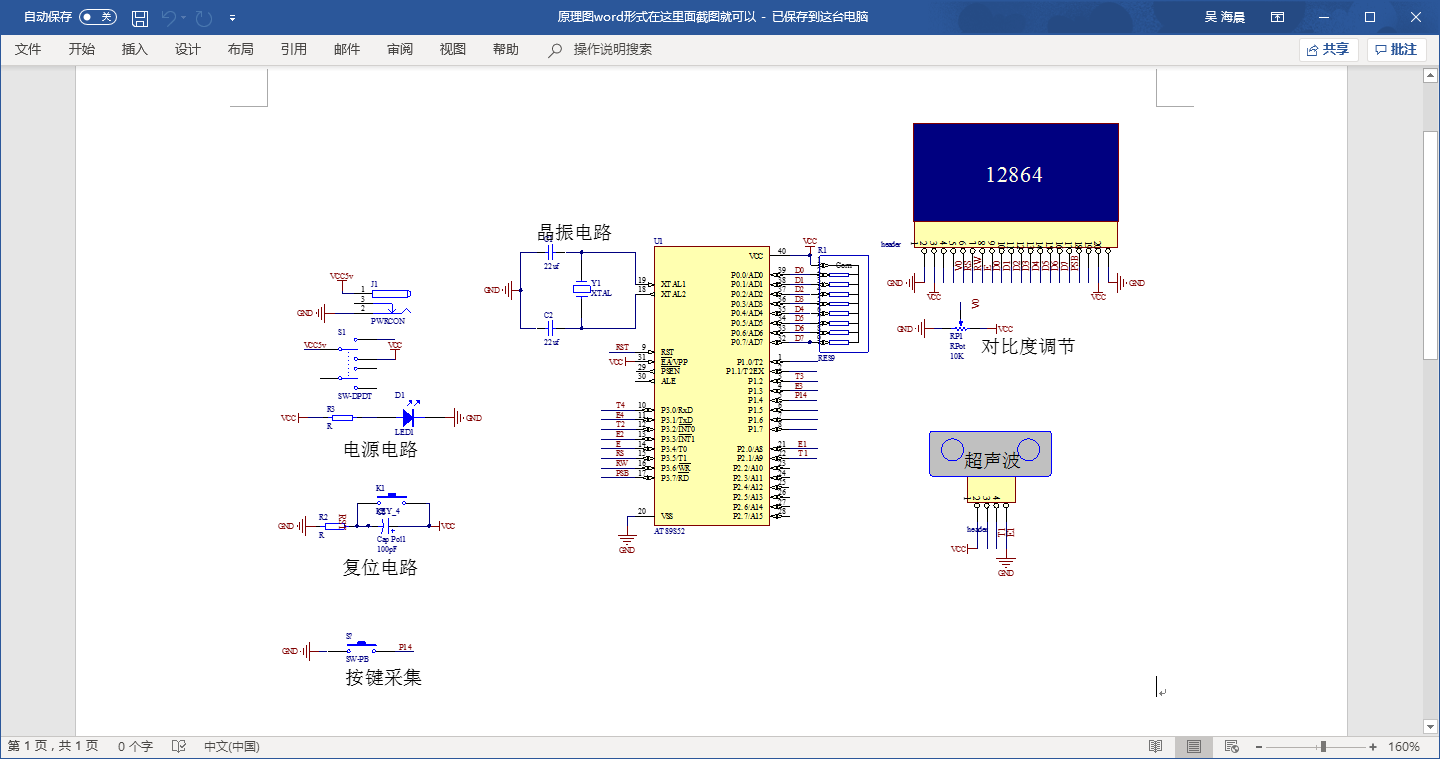Switch to Print Layout view icon
The width and height of the screenshot is (1440, 759).
click(1194, 746)
